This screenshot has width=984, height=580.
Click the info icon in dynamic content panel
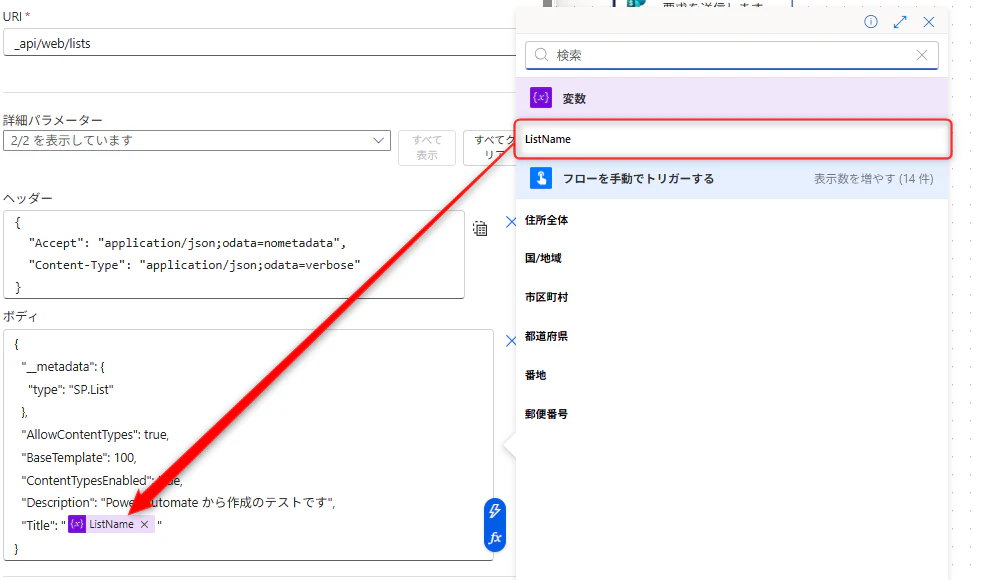[870, 22]
